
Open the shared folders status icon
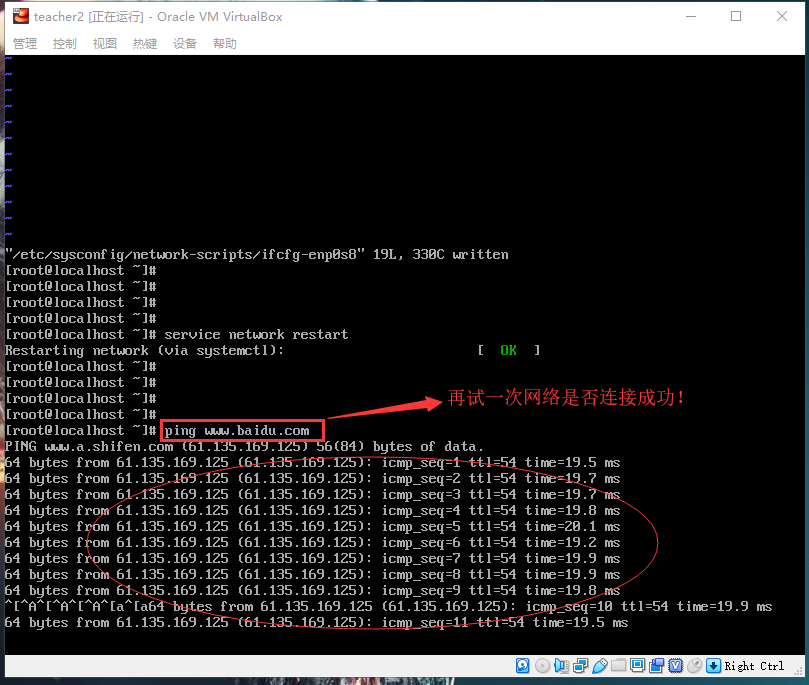coord(617,665)
